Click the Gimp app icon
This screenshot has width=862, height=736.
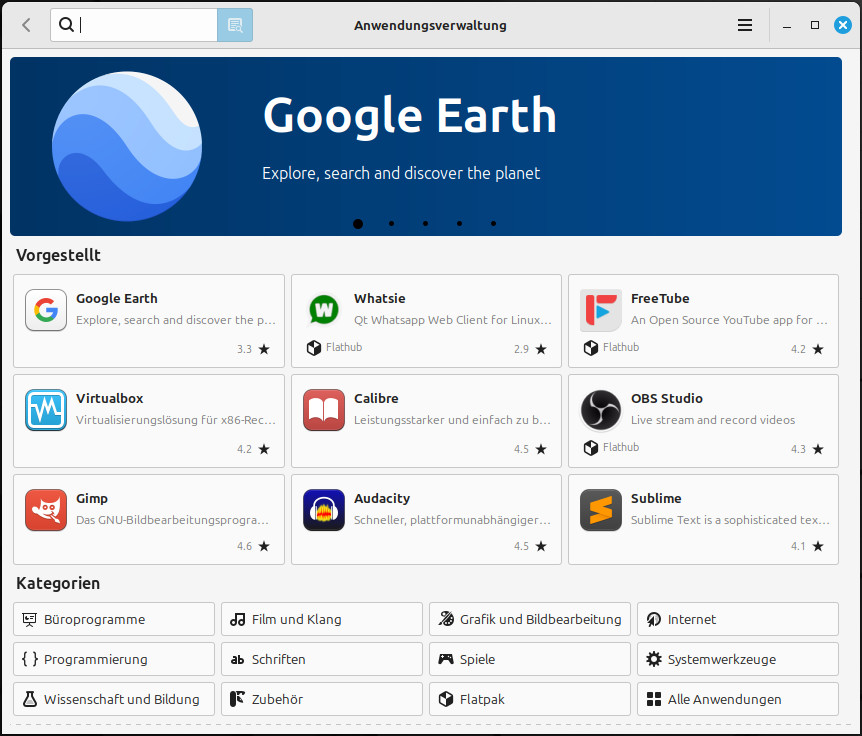pyautogui.click(x=46, y=510)
